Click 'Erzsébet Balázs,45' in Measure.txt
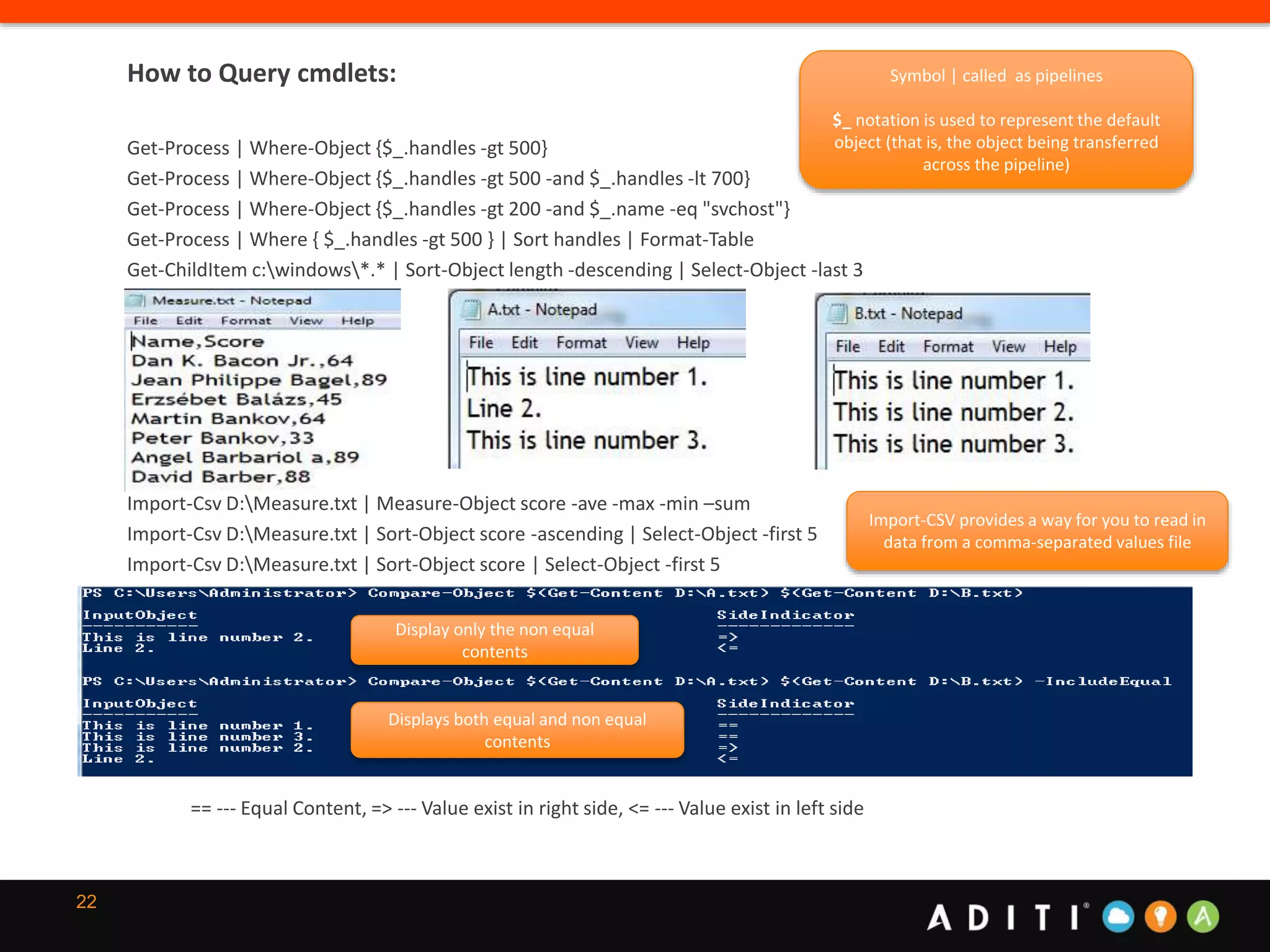The height and width of the screenshot is (952, 1270). 236,399
